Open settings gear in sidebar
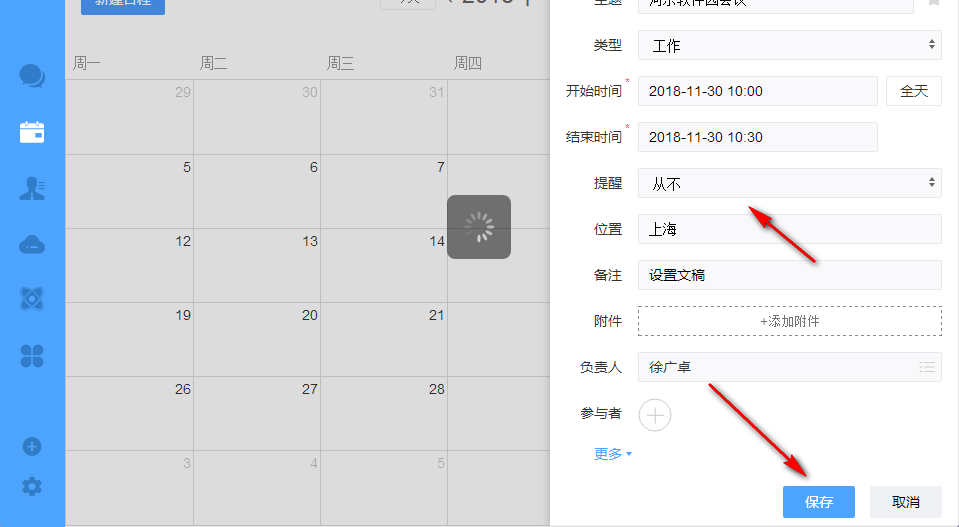Image resolution: width=959 pixels, height=527 pixels. [x=32, y=487]
